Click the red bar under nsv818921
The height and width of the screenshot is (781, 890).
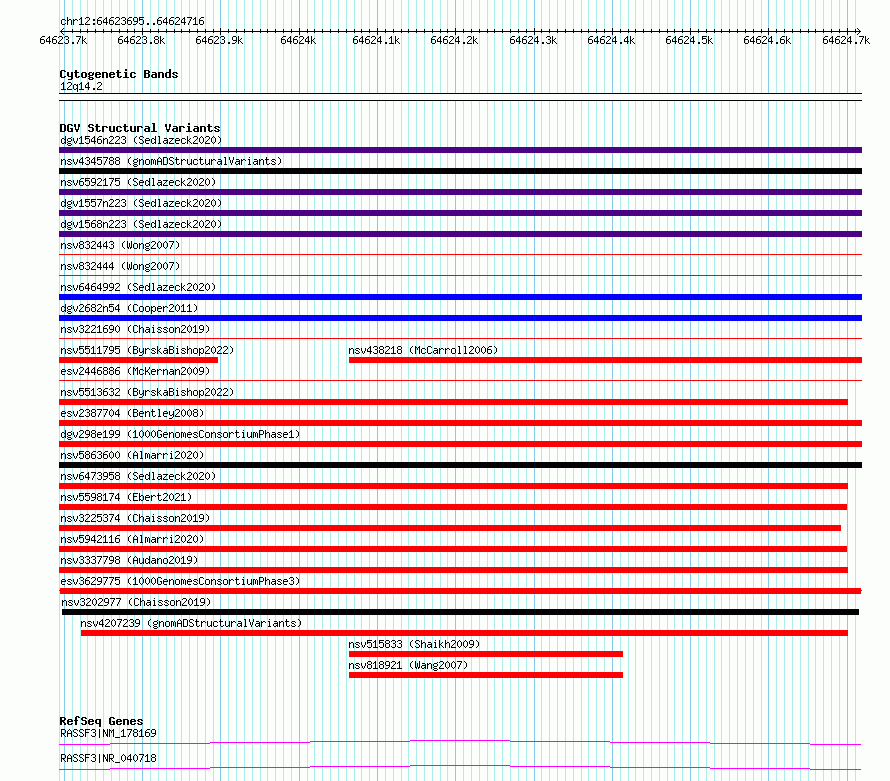486,675
